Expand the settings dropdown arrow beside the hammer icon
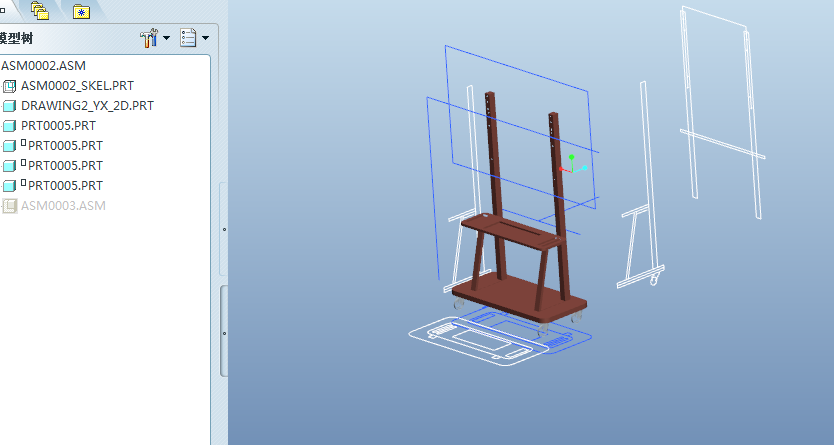The width and height of the screenshot is (834, 445). click(166, 38)
